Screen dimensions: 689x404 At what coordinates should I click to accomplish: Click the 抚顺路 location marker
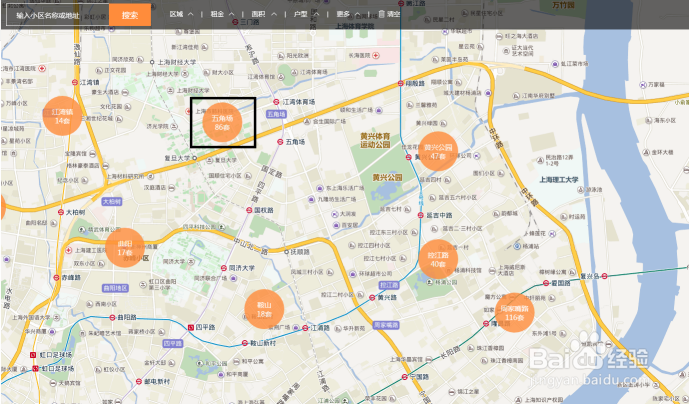286,252
